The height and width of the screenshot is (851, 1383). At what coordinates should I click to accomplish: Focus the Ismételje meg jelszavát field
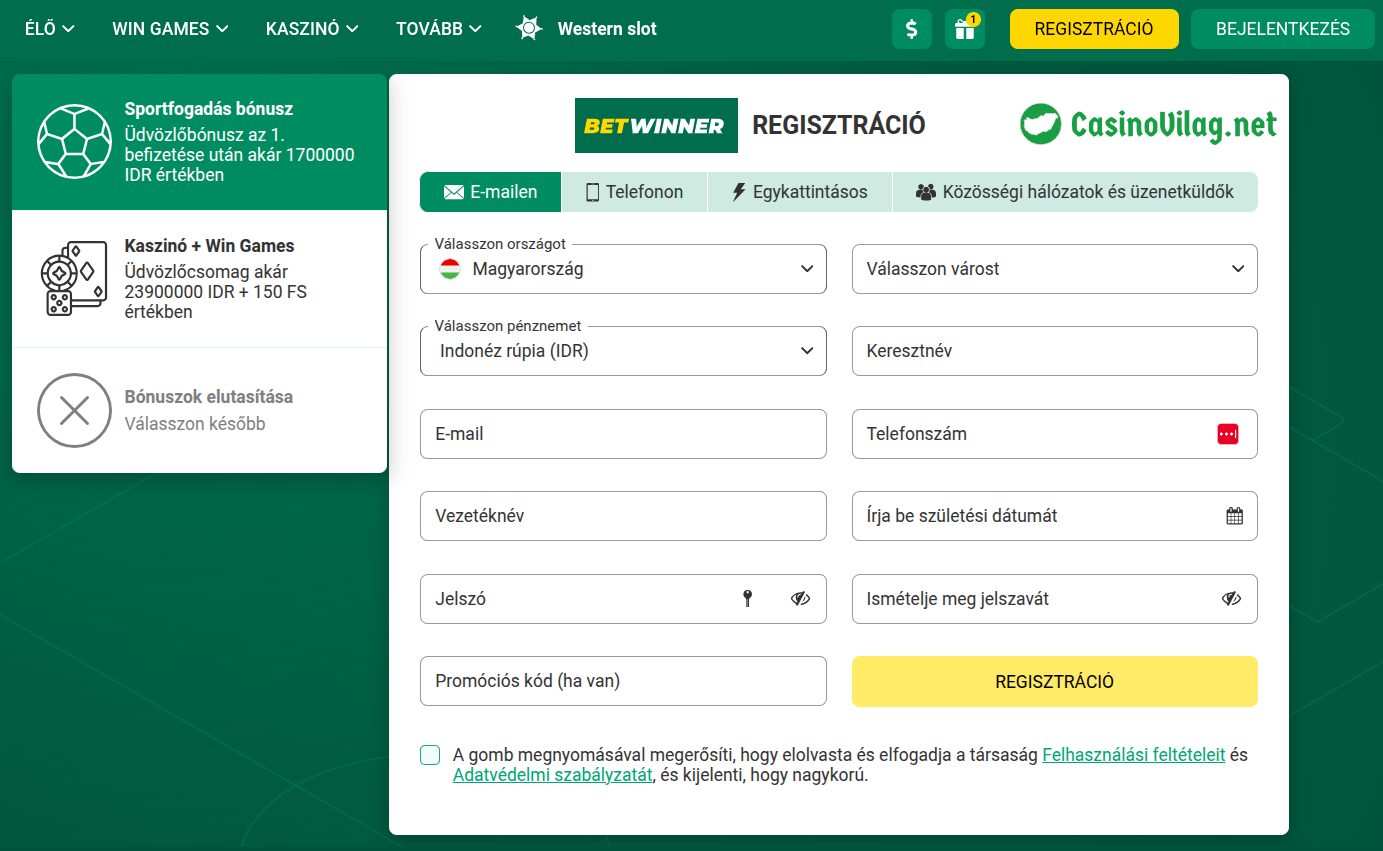(x=1055, y=599)
